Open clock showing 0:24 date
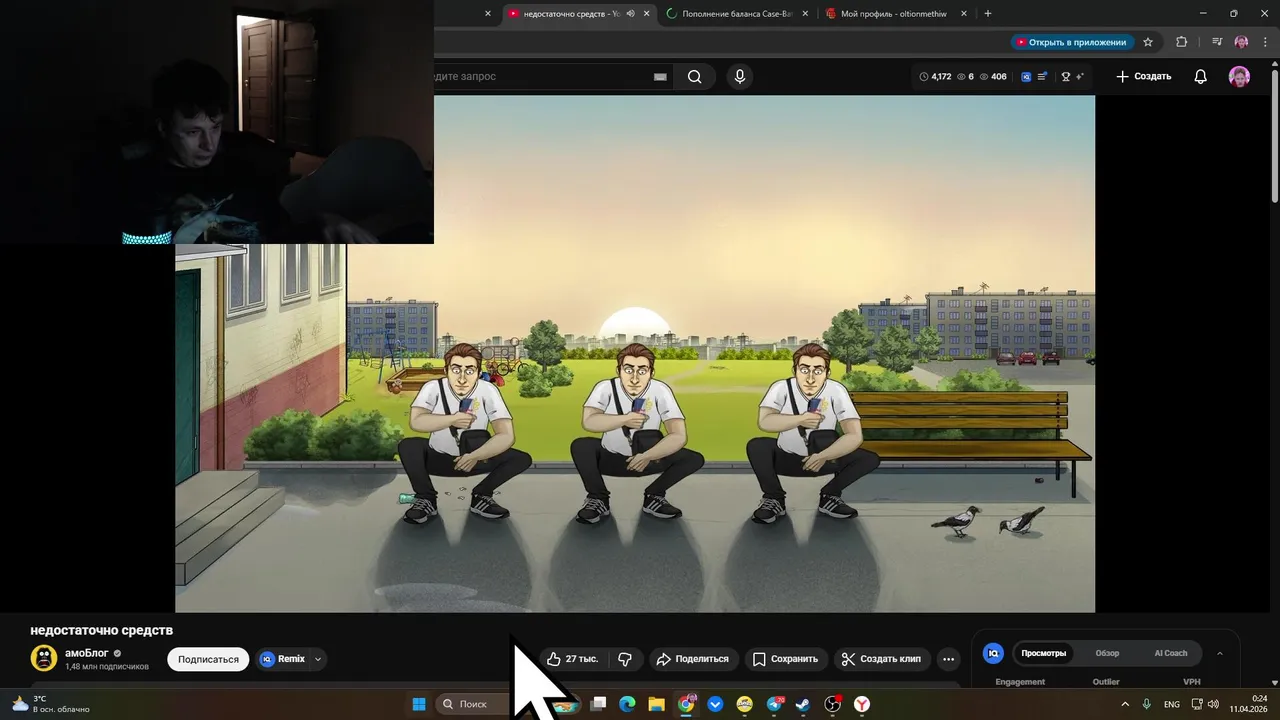The height and width of the screenshot is (720, 1280). tap(1248, 704)
